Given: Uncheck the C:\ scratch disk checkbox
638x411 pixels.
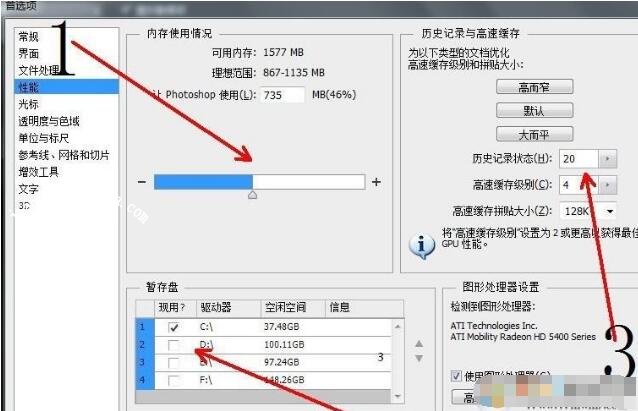Looking at the screenshot, I should coord(174,327).
